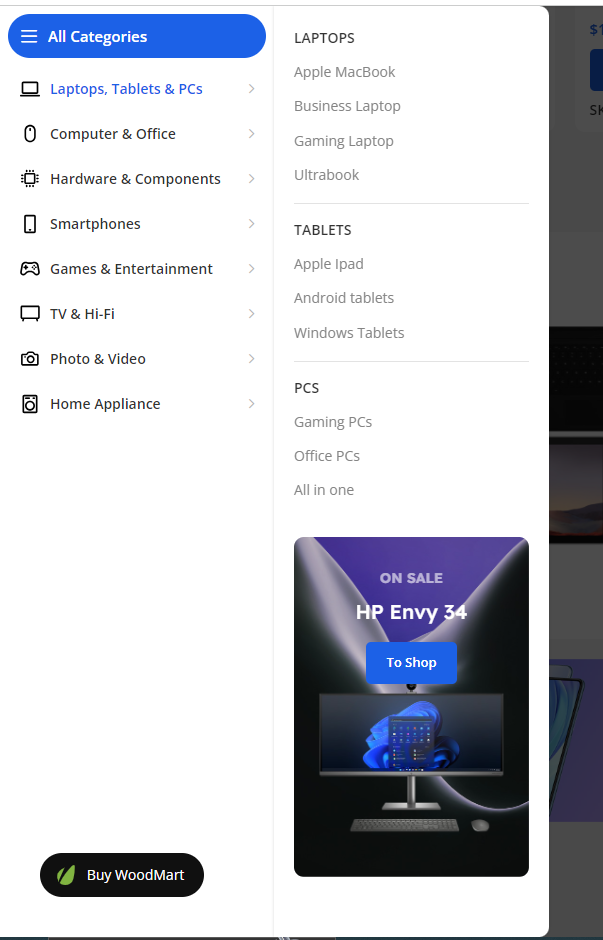Click the Buy WoodMart button
This screenshot has width=603, height=940.
point(122,875)
